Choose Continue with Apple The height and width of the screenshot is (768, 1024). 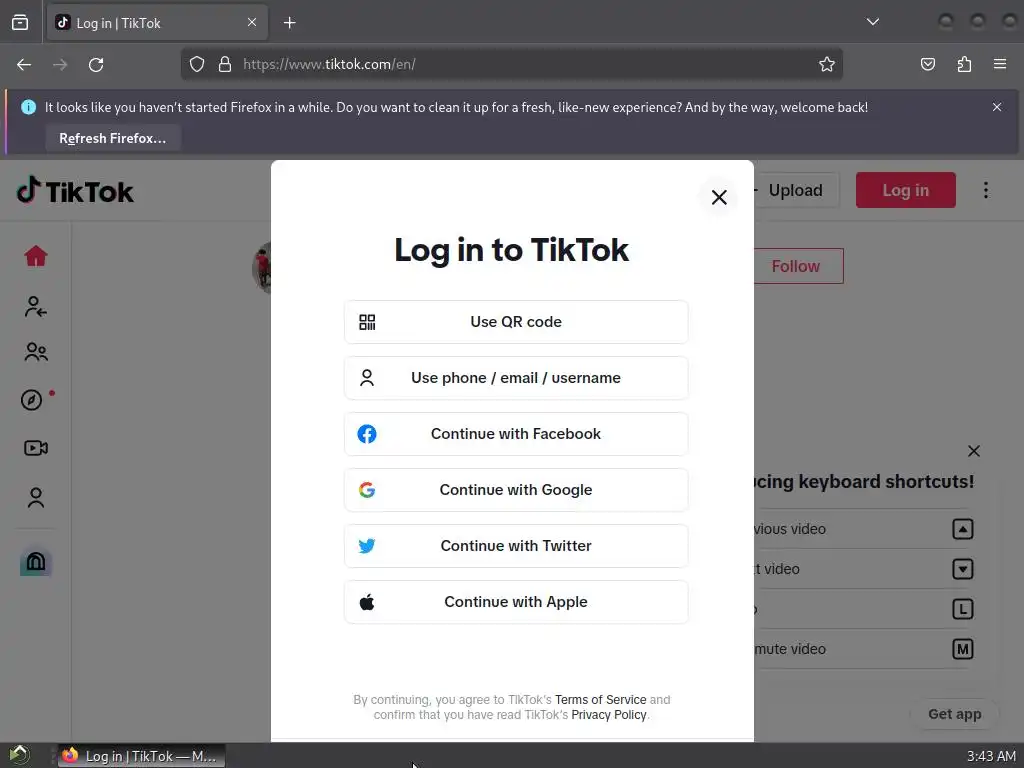[x=515, y=602]
